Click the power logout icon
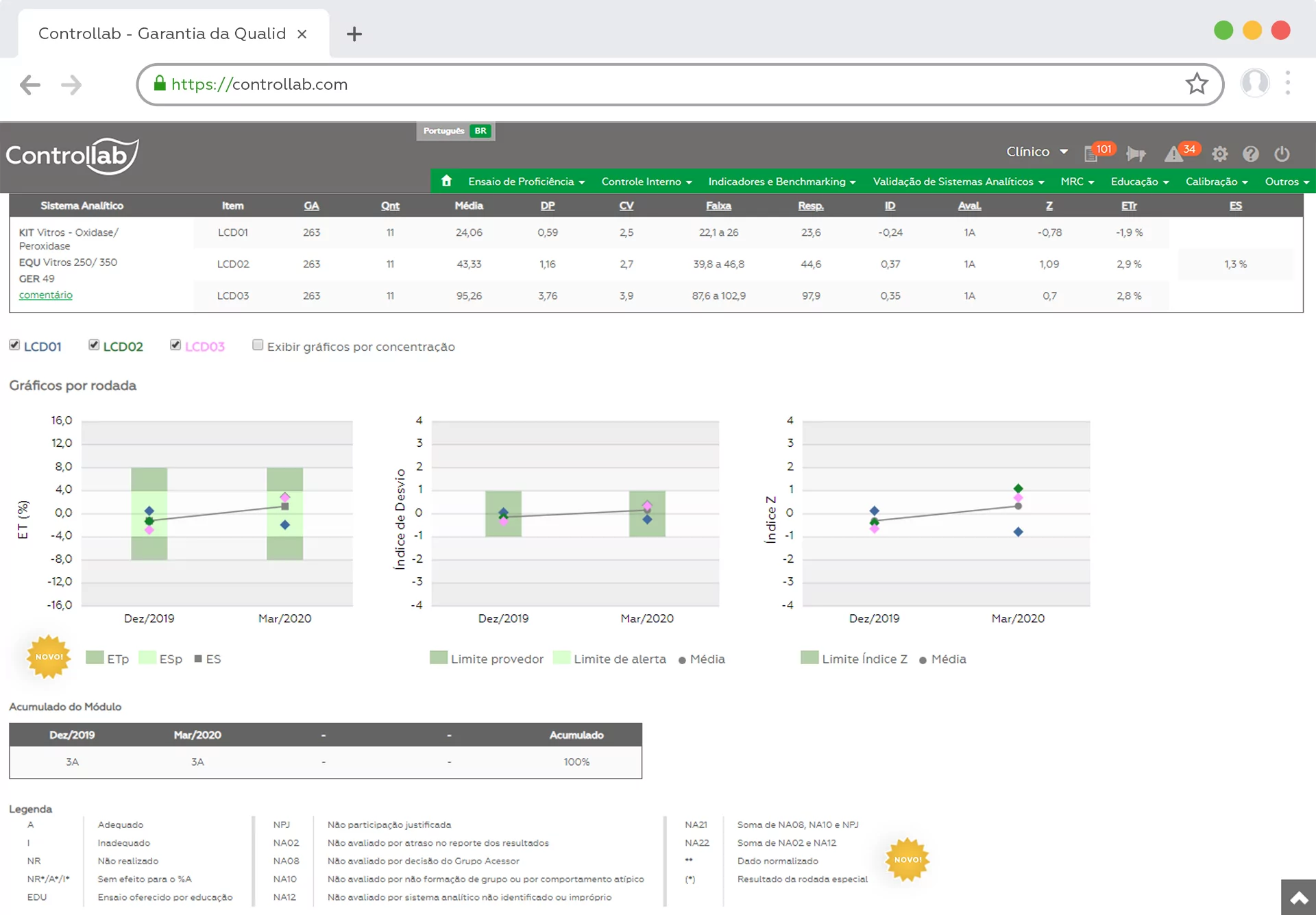 pos(1282,154)
